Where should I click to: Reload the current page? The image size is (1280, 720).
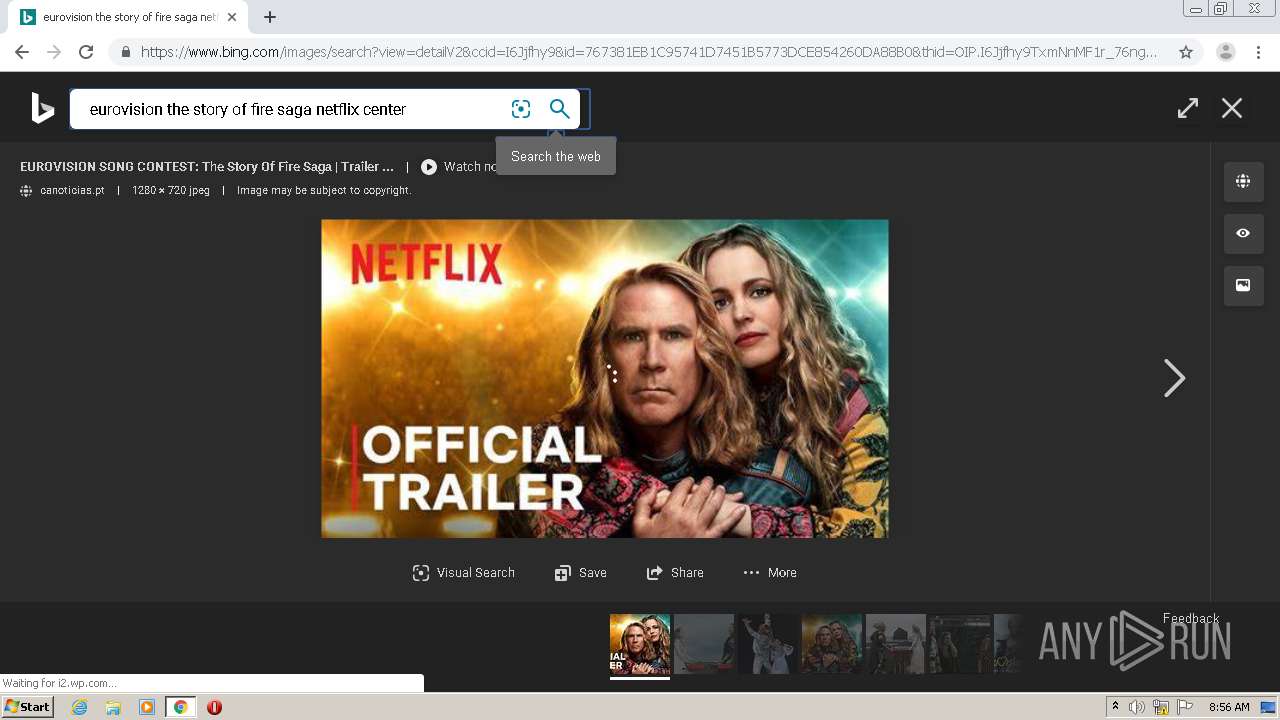(86, 52)
